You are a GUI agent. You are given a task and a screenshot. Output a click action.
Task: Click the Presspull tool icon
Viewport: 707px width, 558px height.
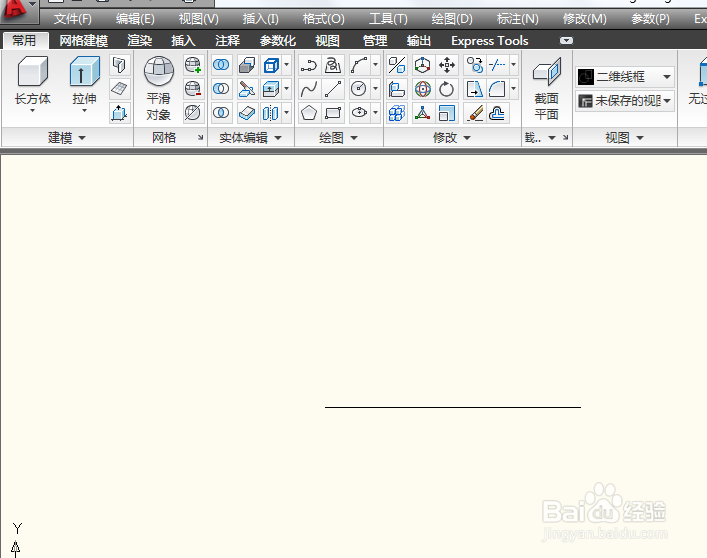pos(119,113)
